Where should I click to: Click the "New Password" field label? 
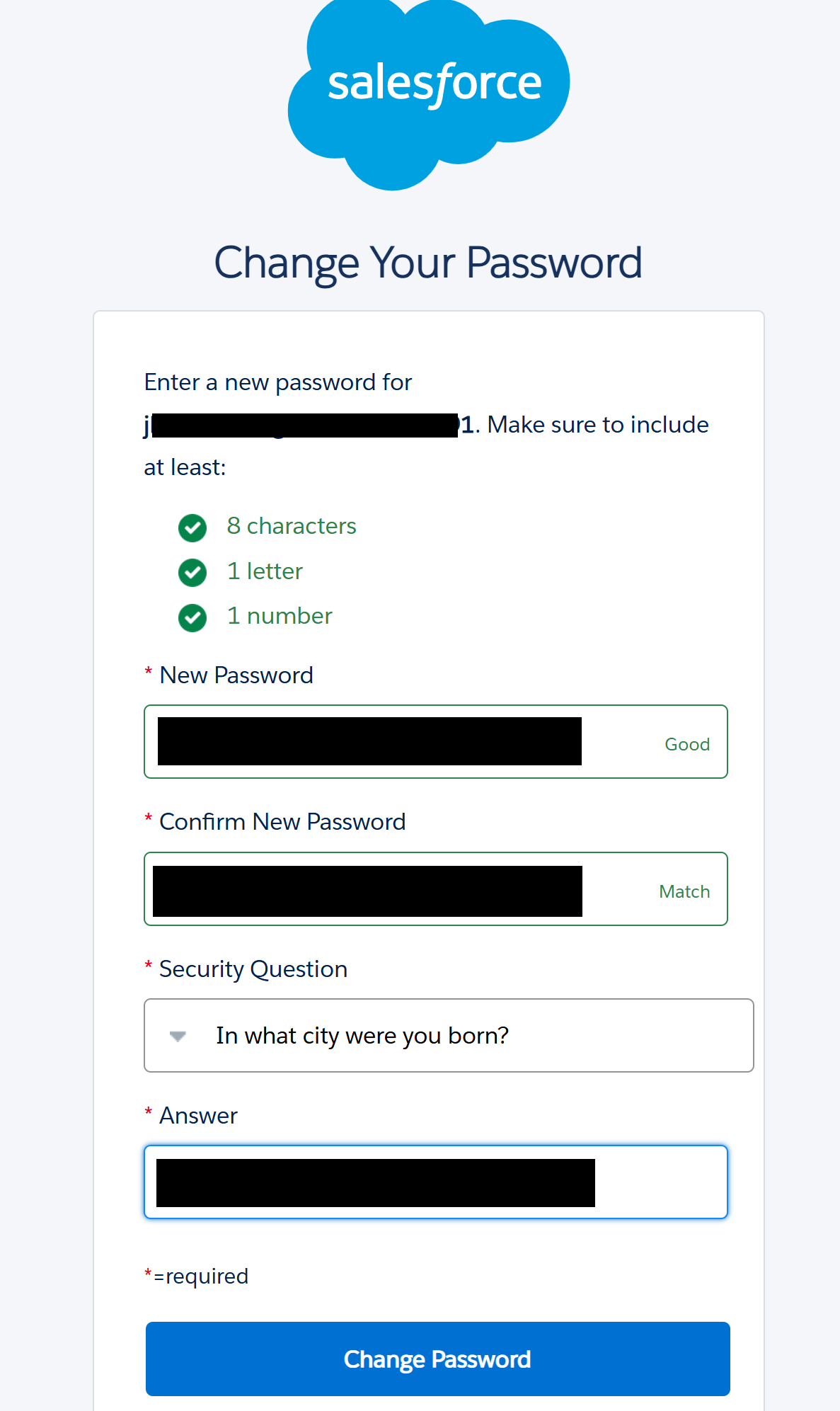pos(236,675)
